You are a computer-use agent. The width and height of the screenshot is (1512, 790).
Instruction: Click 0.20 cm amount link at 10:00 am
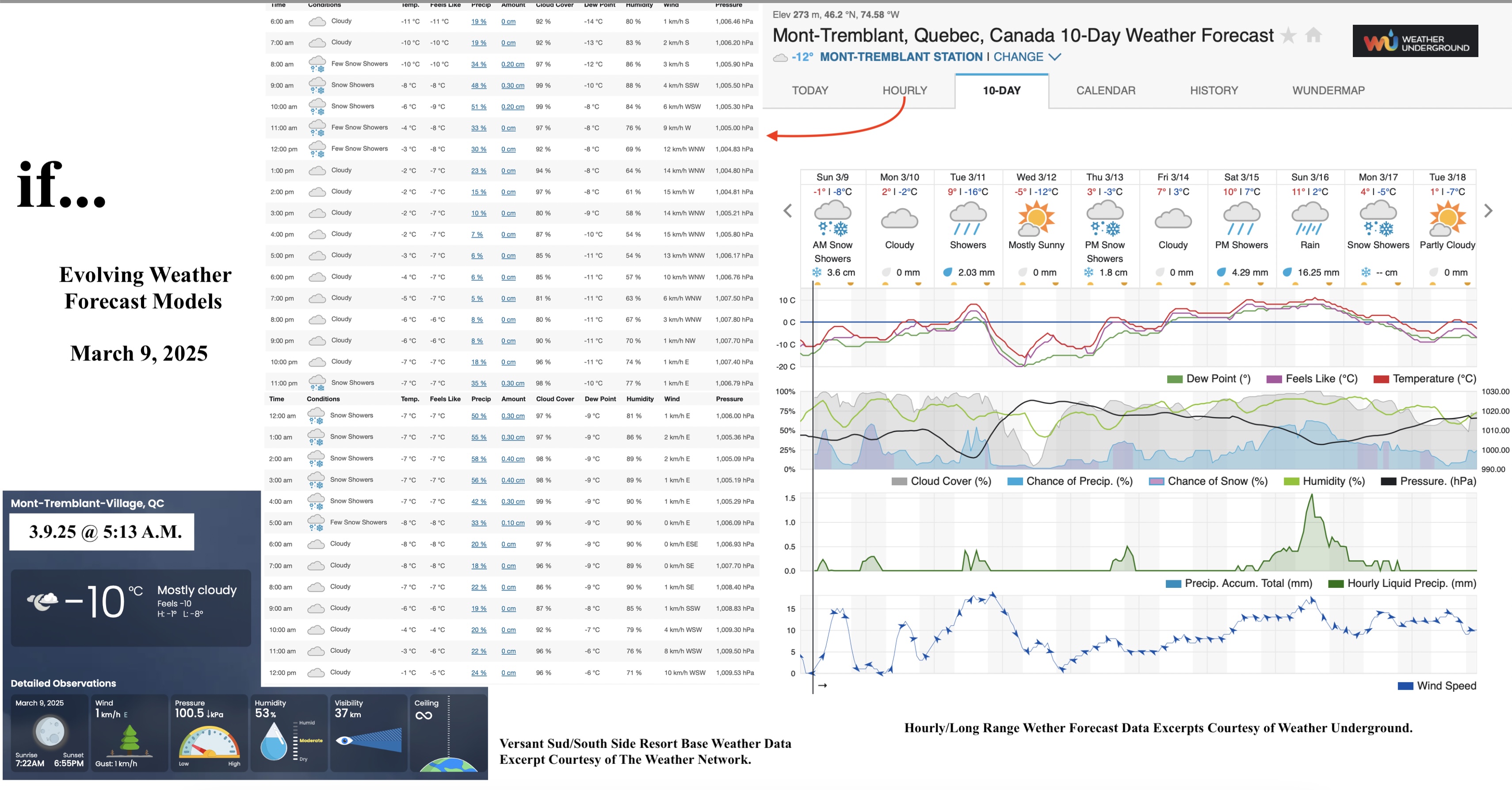click(x=512, y=106)
